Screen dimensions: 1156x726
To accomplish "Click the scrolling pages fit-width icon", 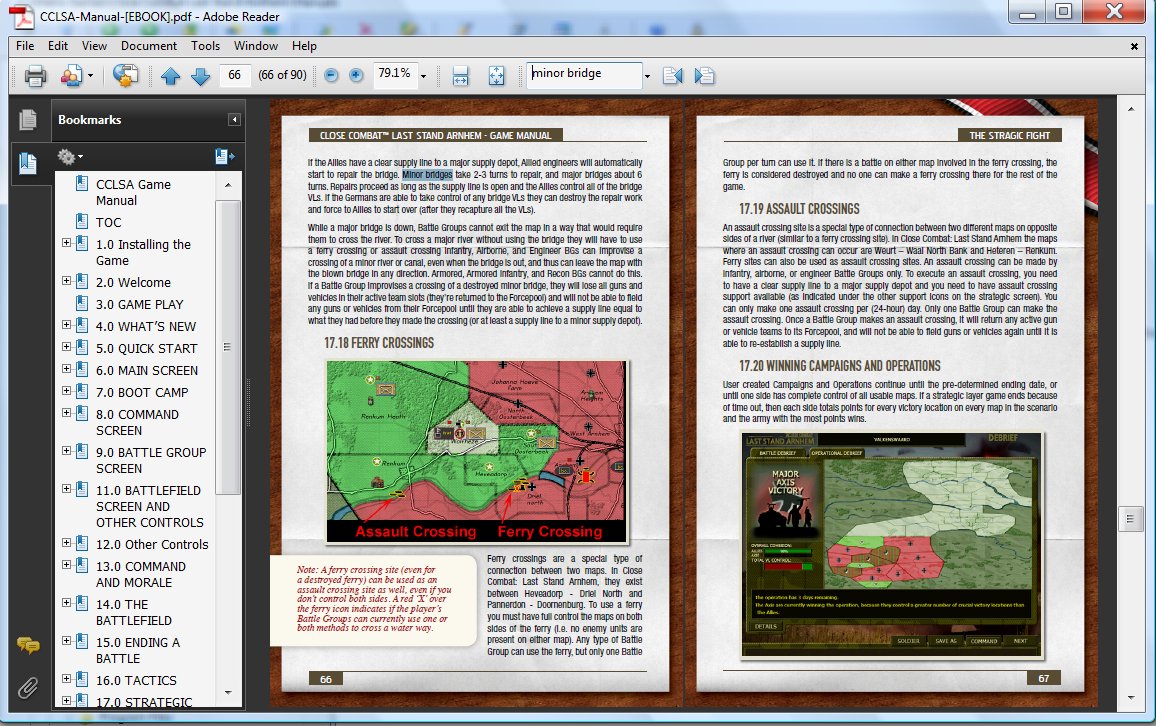I will click(461, 75).
